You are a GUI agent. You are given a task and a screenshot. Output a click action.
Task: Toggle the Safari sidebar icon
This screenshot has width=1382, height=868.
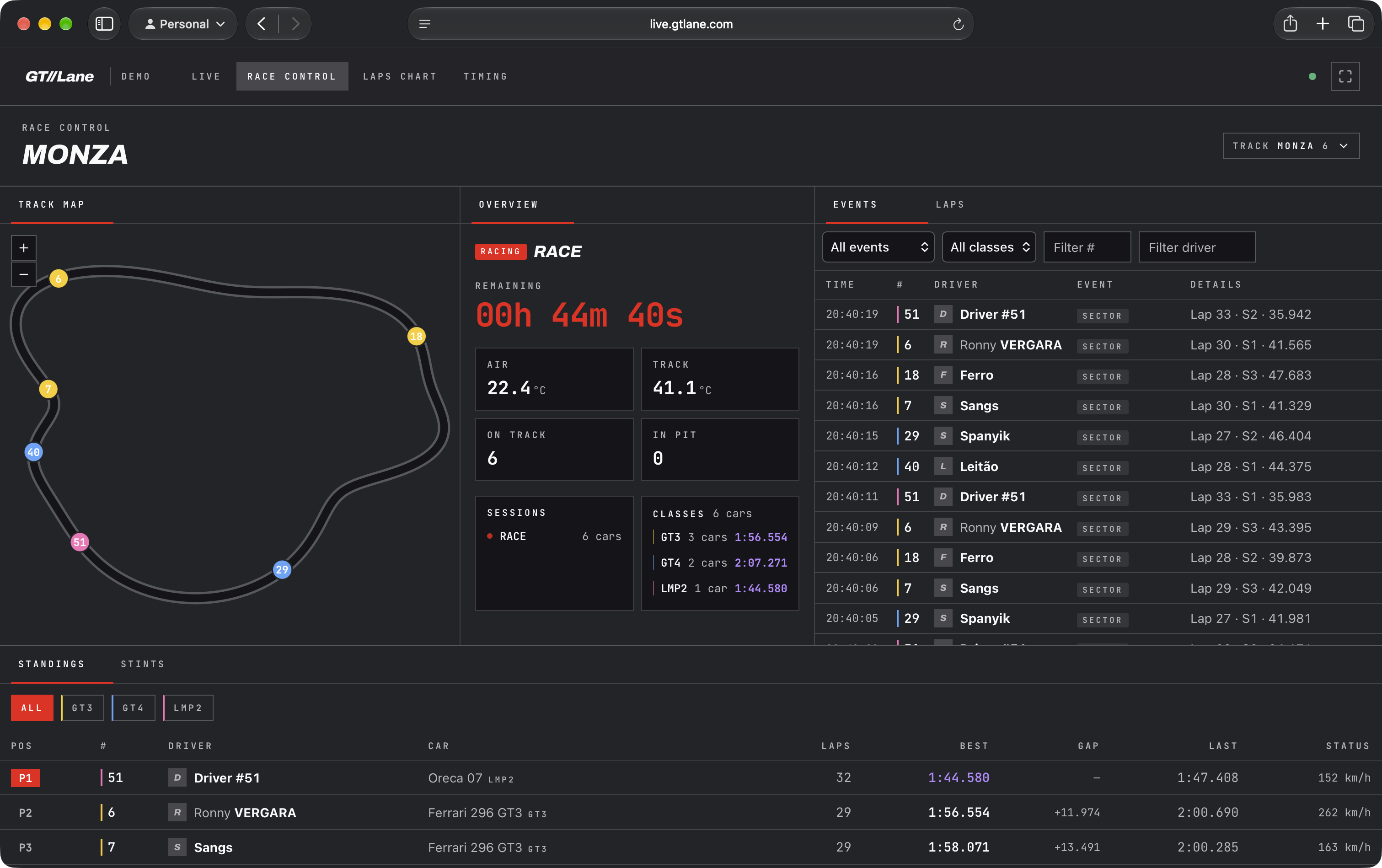coord(104,23)
